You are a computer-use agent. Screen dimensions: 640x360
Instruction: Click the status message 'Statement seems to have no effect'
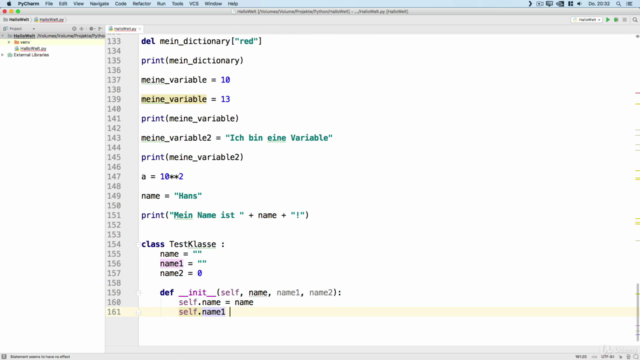(x=40, y=357)
